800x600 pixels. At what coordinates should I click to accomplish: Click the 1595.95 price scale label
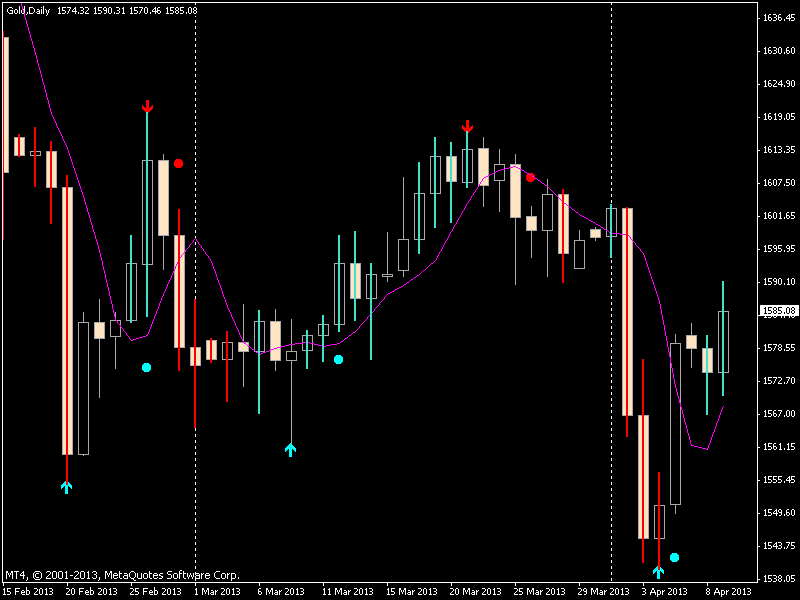point(779,248)
